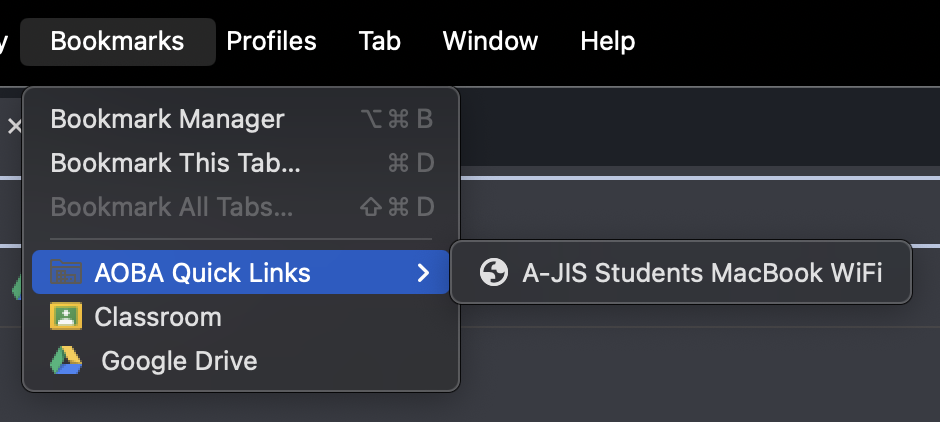The height and width of the screenshot is (422, 940).
Task: Open the Classroom bookmark
Action: coord(158,317)
